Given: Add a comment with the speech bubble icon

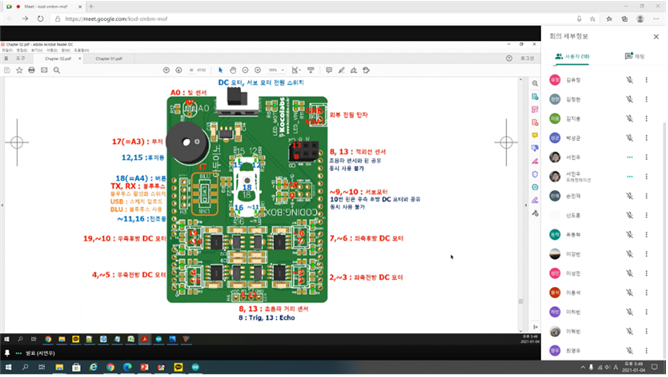Looking at the screenshot, I should point(329,70).
